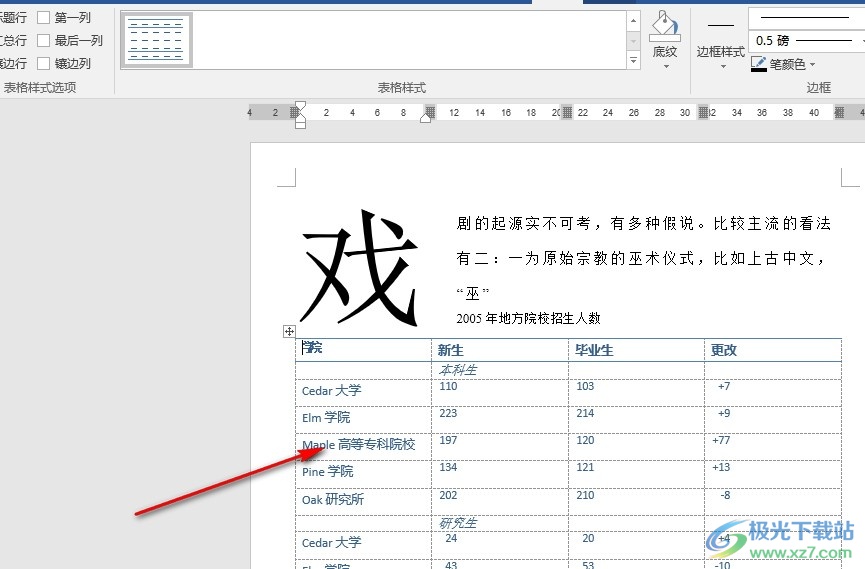Click the value 202 cell
The width and height of the screenshot is (865, 569).
(499, 502)
